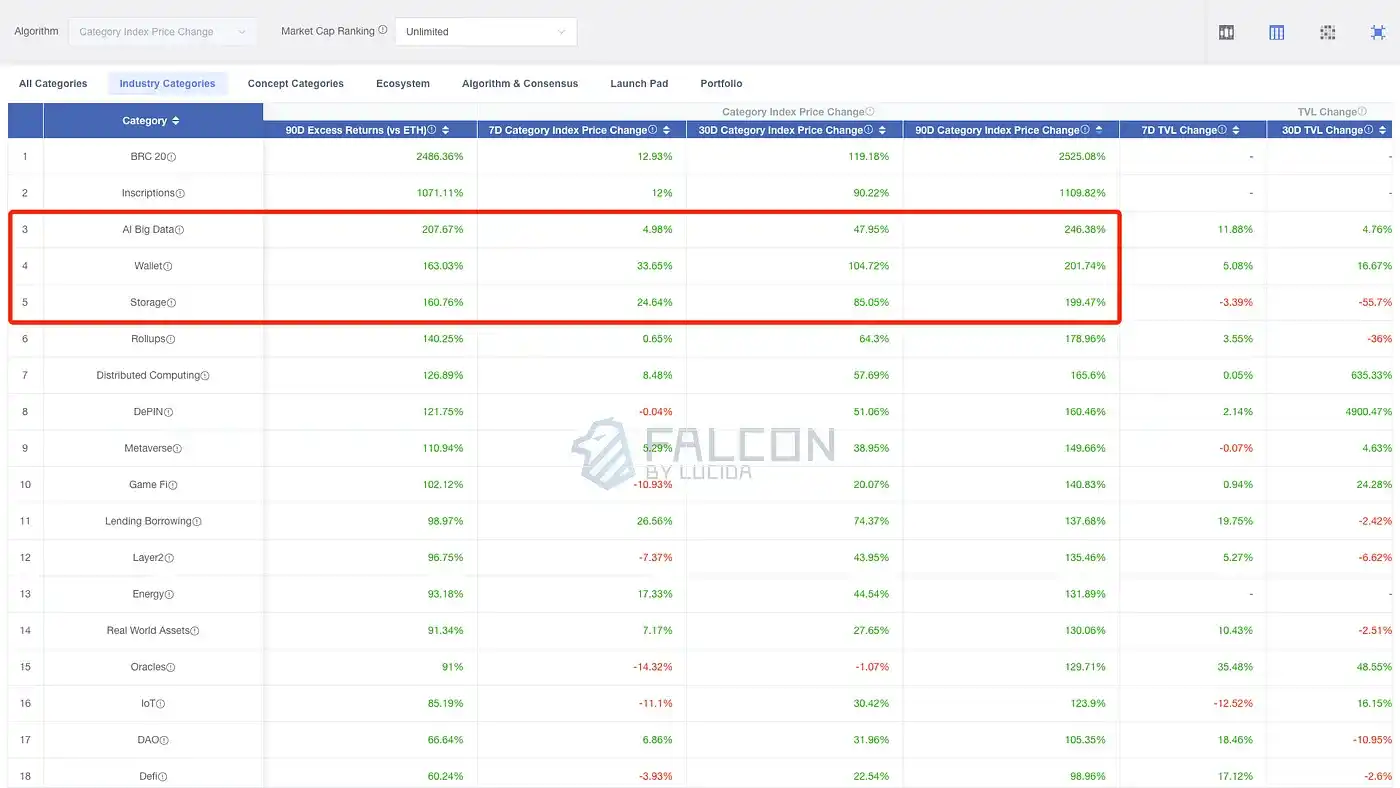Screen dimensions: 1400x788
Task: Select the Launch Pad tab
Action: pos(639,84)
